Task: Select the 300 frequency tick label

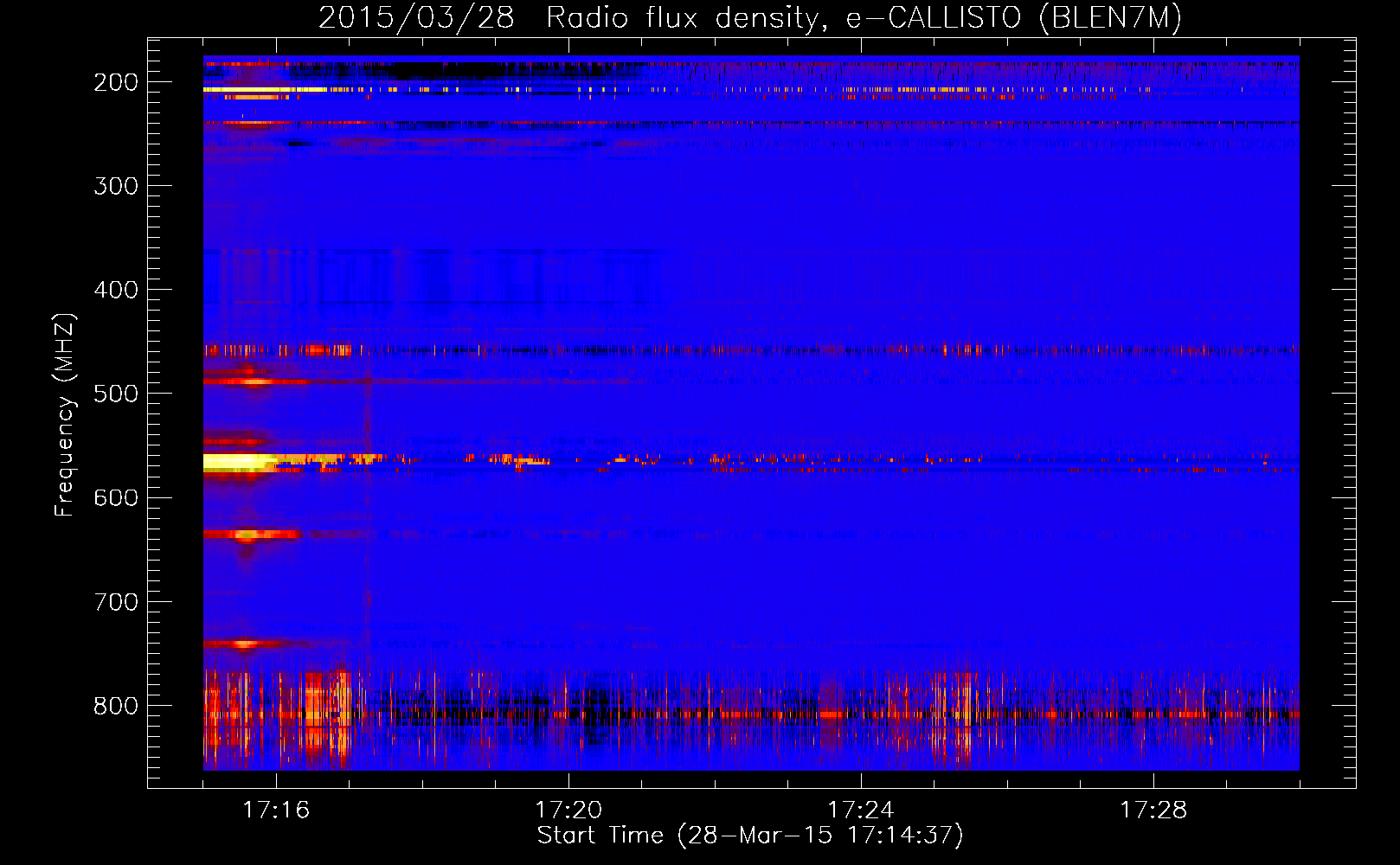Action: coord(116,186)
